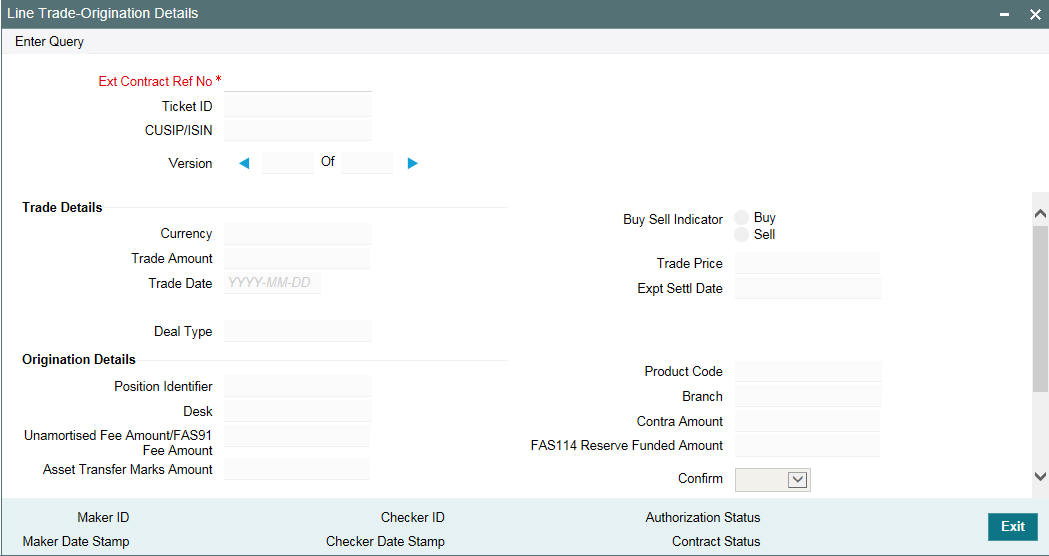Click the Desk field
The height and width of the screenshot is (556, 1049).
pos(297,411)
